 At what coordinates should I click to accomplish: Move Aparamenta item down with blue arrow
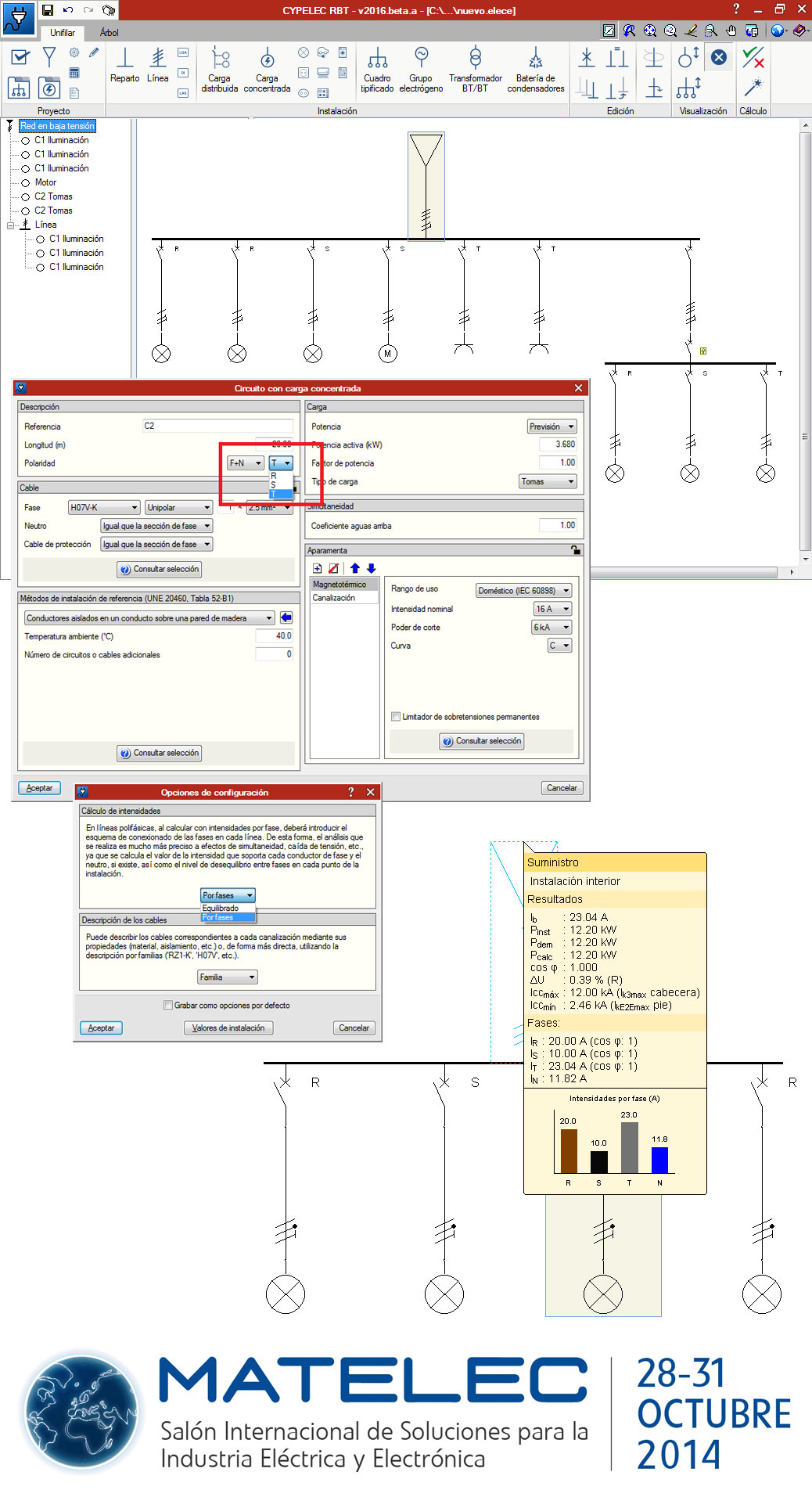click(x=371, y=568)
